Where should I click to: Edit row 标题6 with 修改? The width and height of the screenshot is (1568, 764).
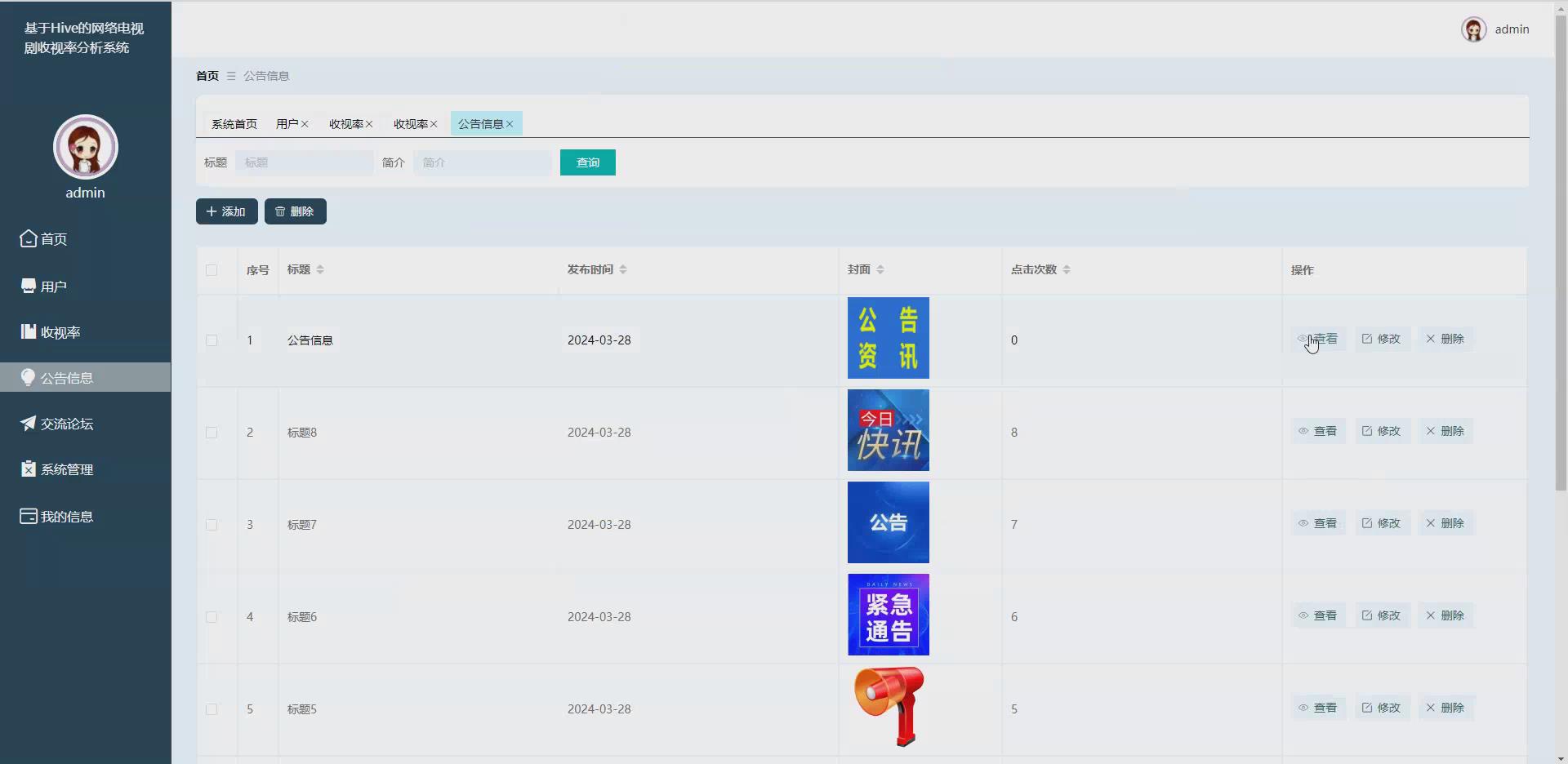(1382, 615)
